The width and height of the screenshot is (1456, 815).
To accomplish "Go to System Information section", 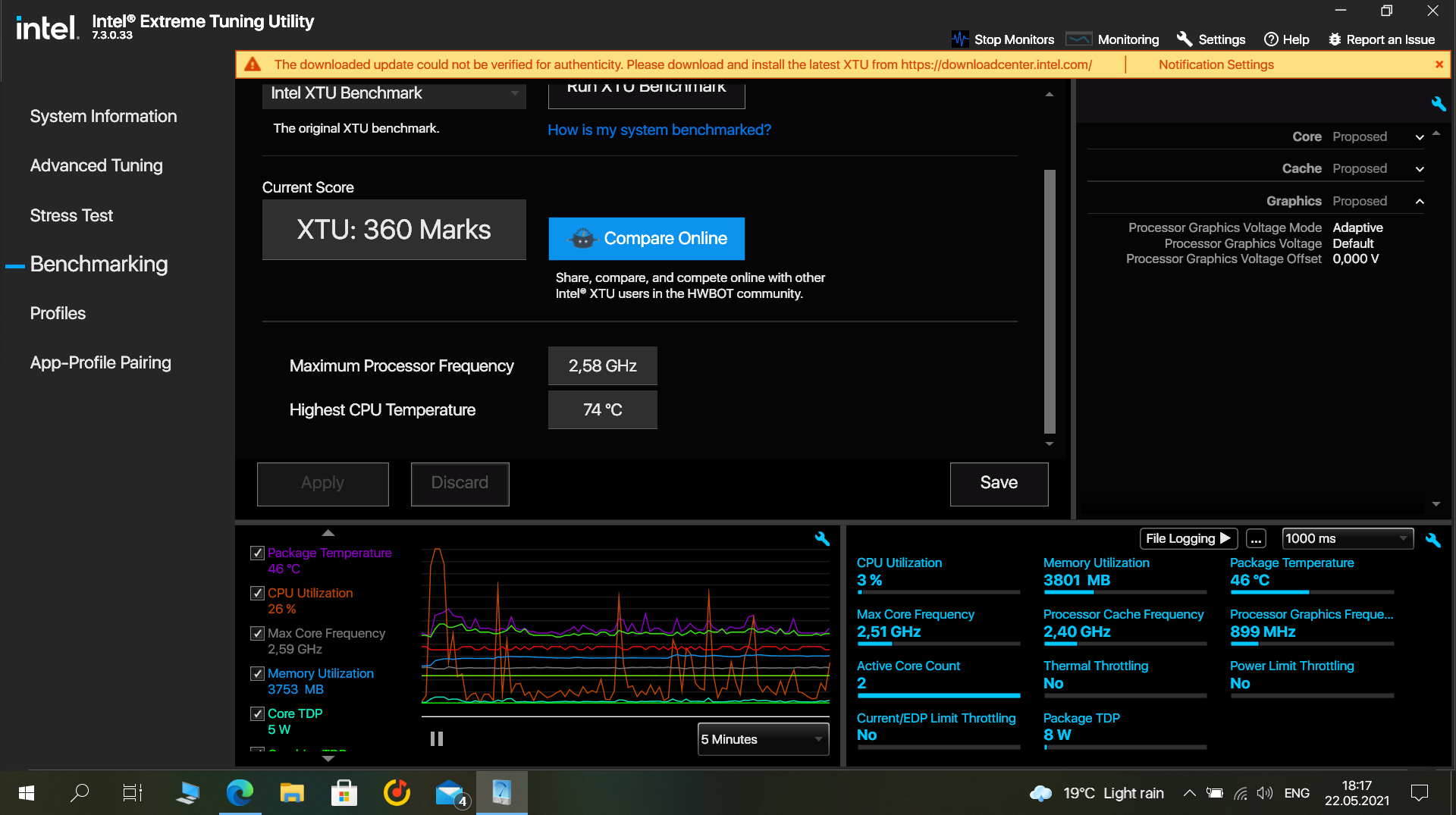I will click(x=103, y=116).
